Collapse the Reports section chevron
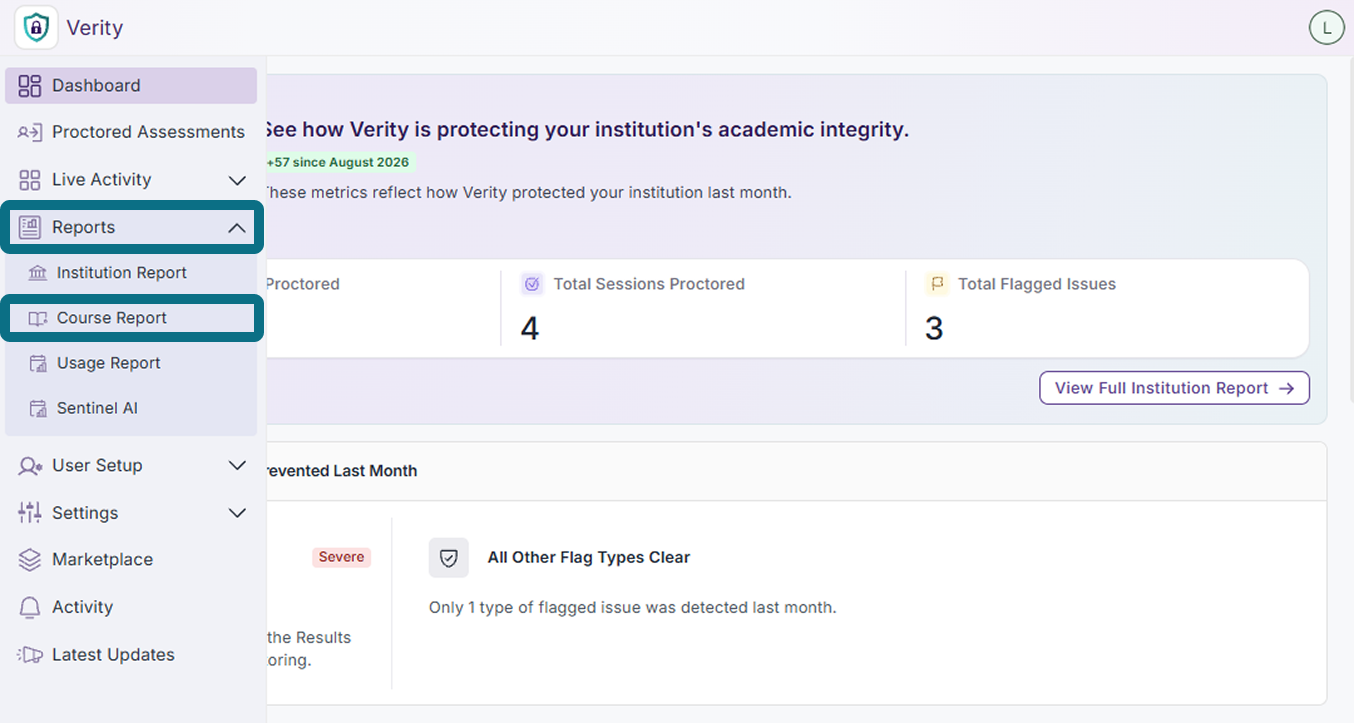Screen dimensions: 1354x723 (x=237, y=228)
